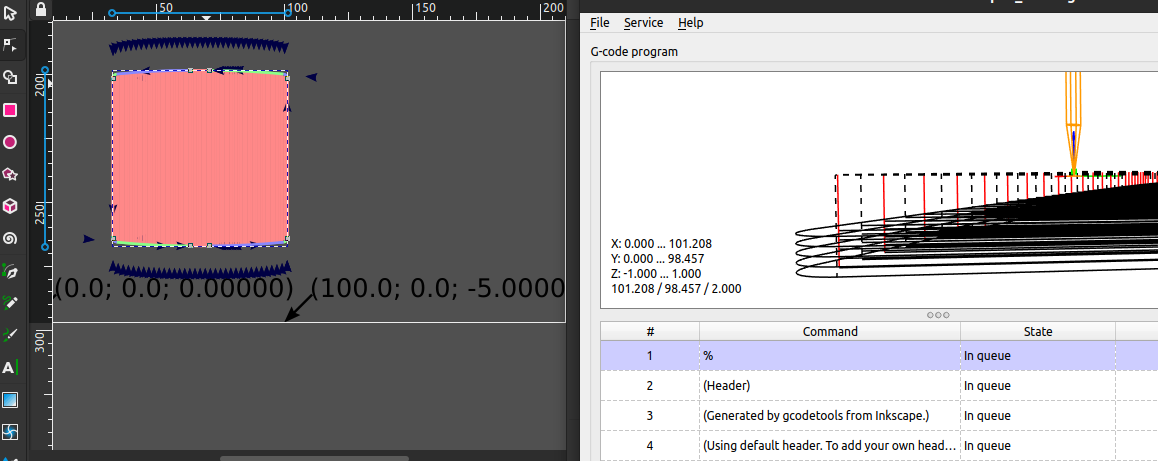Click row number 4 cell

tap(650, 445)
